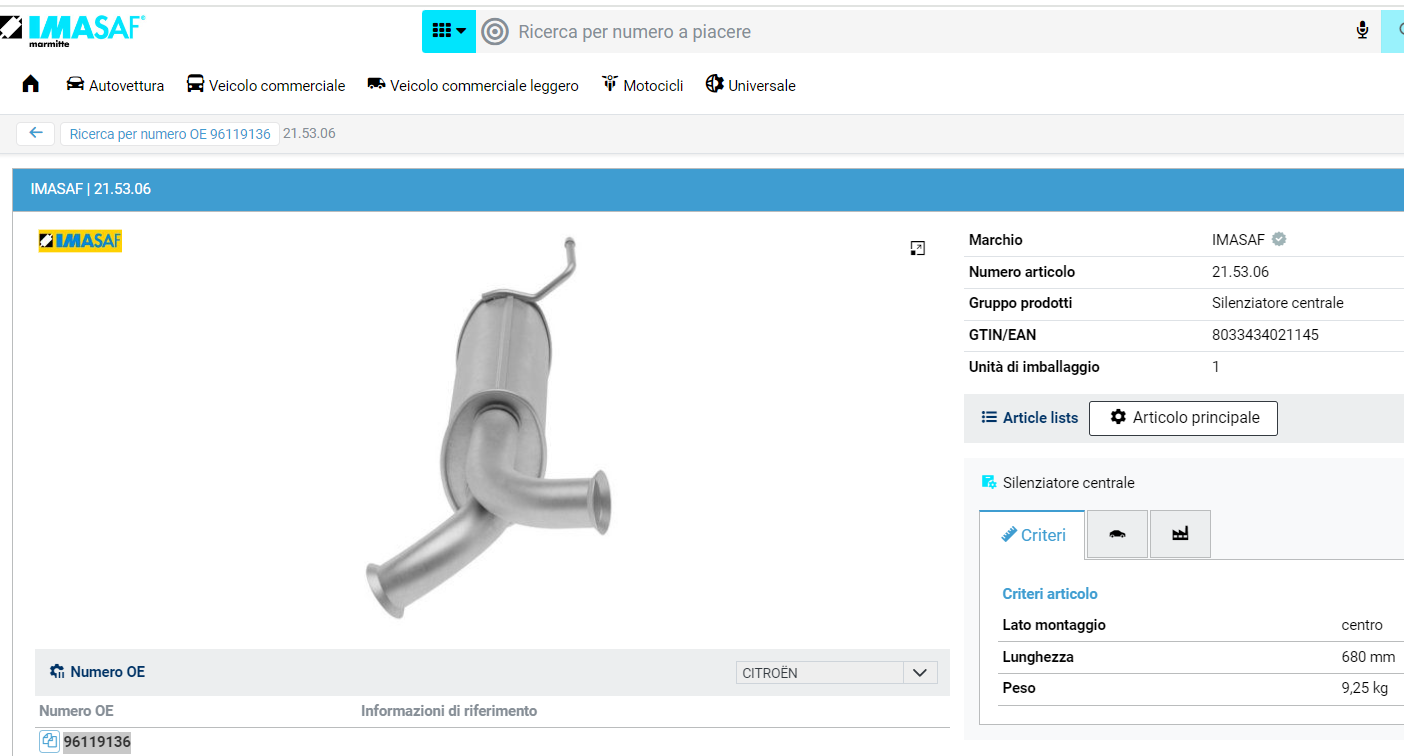1404x756 pixels.
Task: Go to the home page icon
Action: pos(31,84)
